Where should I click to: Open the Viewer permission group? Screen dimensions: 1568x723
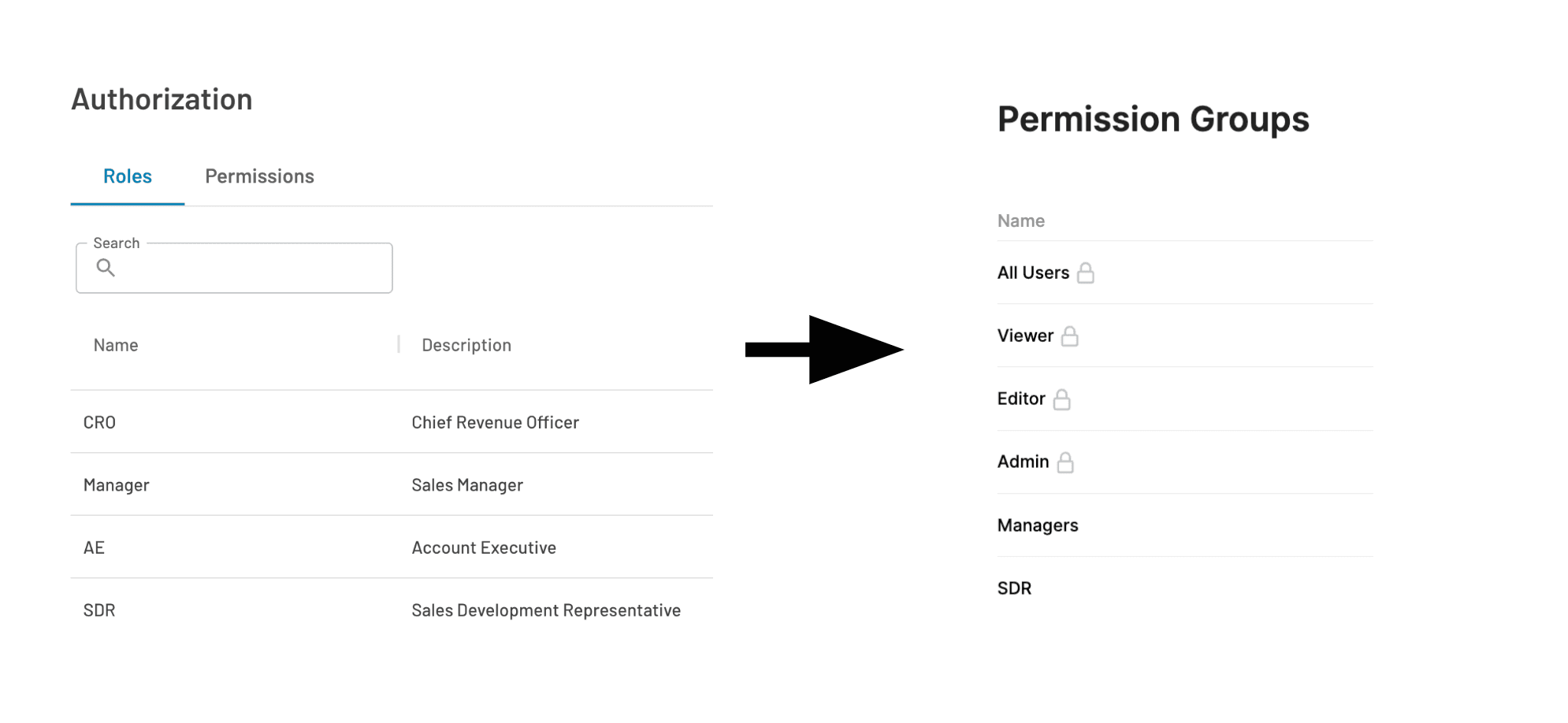1025,336
